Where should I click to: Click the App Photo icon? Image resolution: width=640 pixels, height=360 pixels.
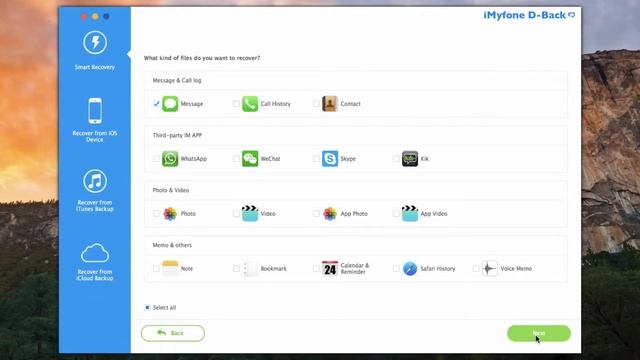(x=330, y=213)
